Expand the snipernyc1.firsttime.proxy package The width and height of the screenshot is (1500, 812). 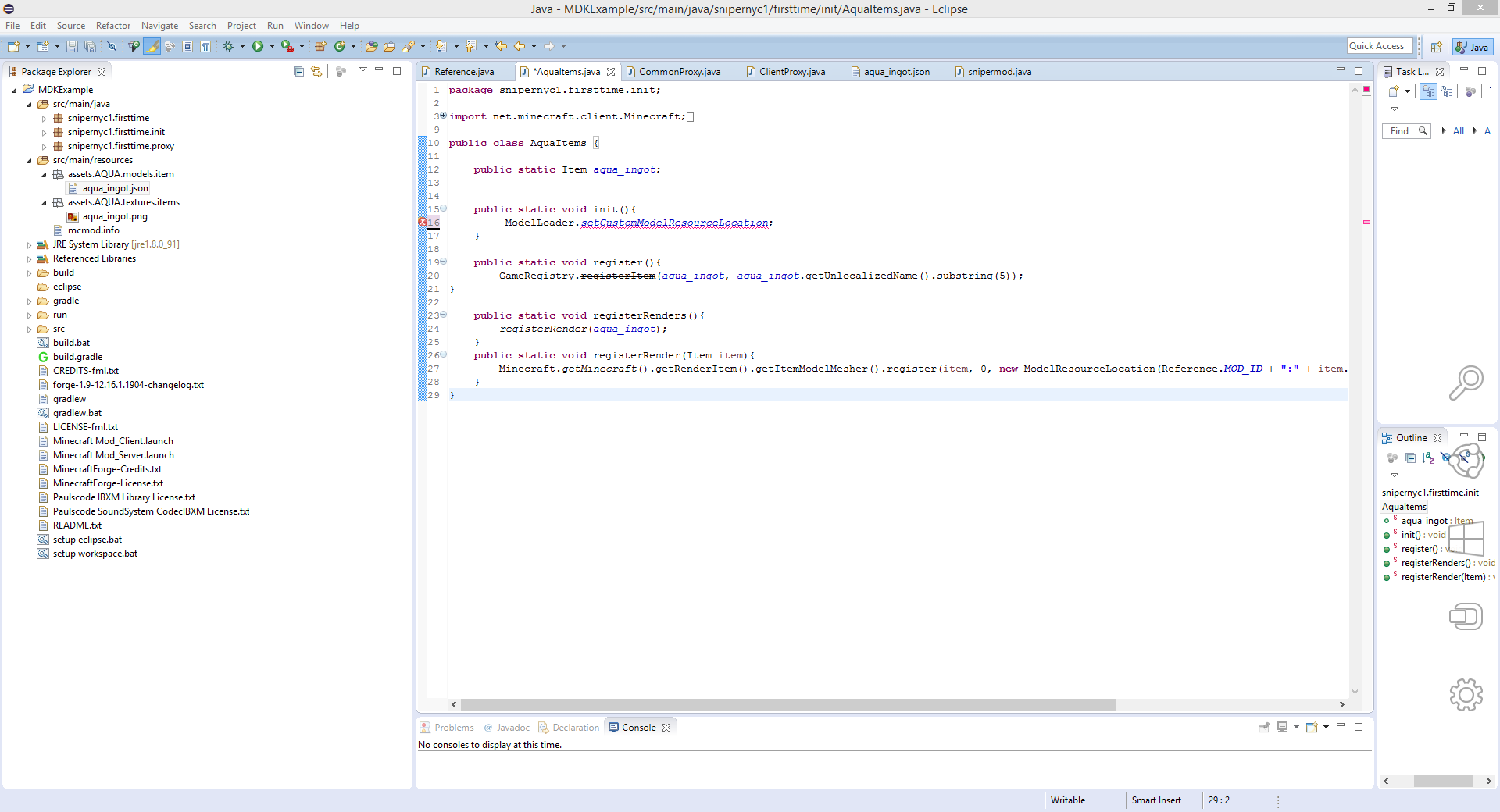click(45, 147)
